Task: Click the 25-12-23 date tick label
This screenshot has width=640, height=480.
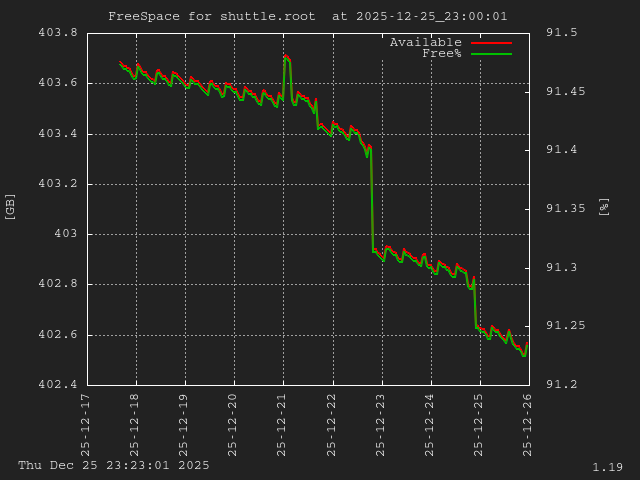Action: pos(382,420)
